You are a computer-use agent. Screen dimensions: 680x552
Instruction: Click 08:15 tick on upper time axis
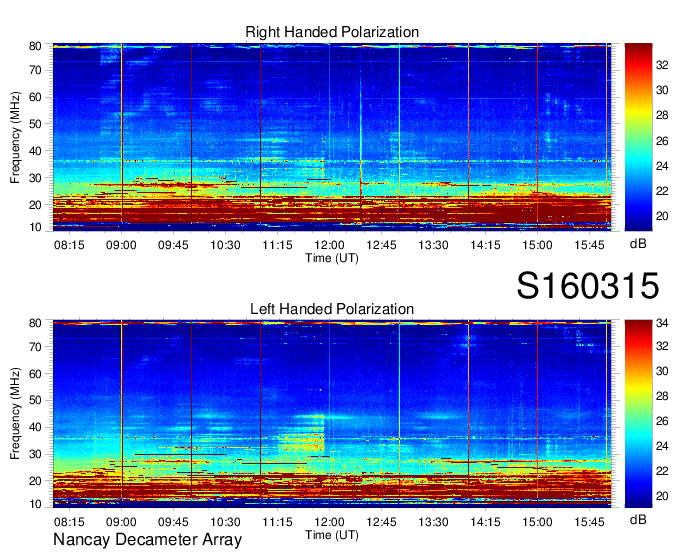[x=69, y=245]
